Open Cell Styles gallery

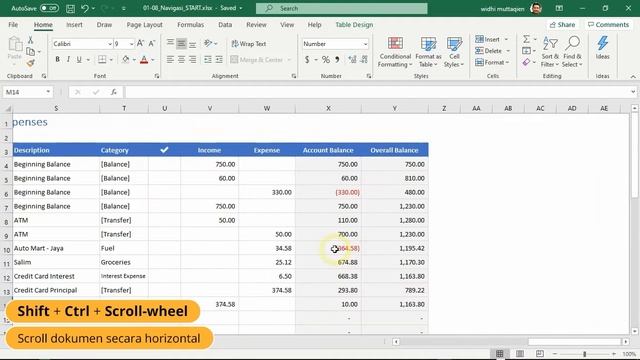pyautogui.click(x=454, y=52)
